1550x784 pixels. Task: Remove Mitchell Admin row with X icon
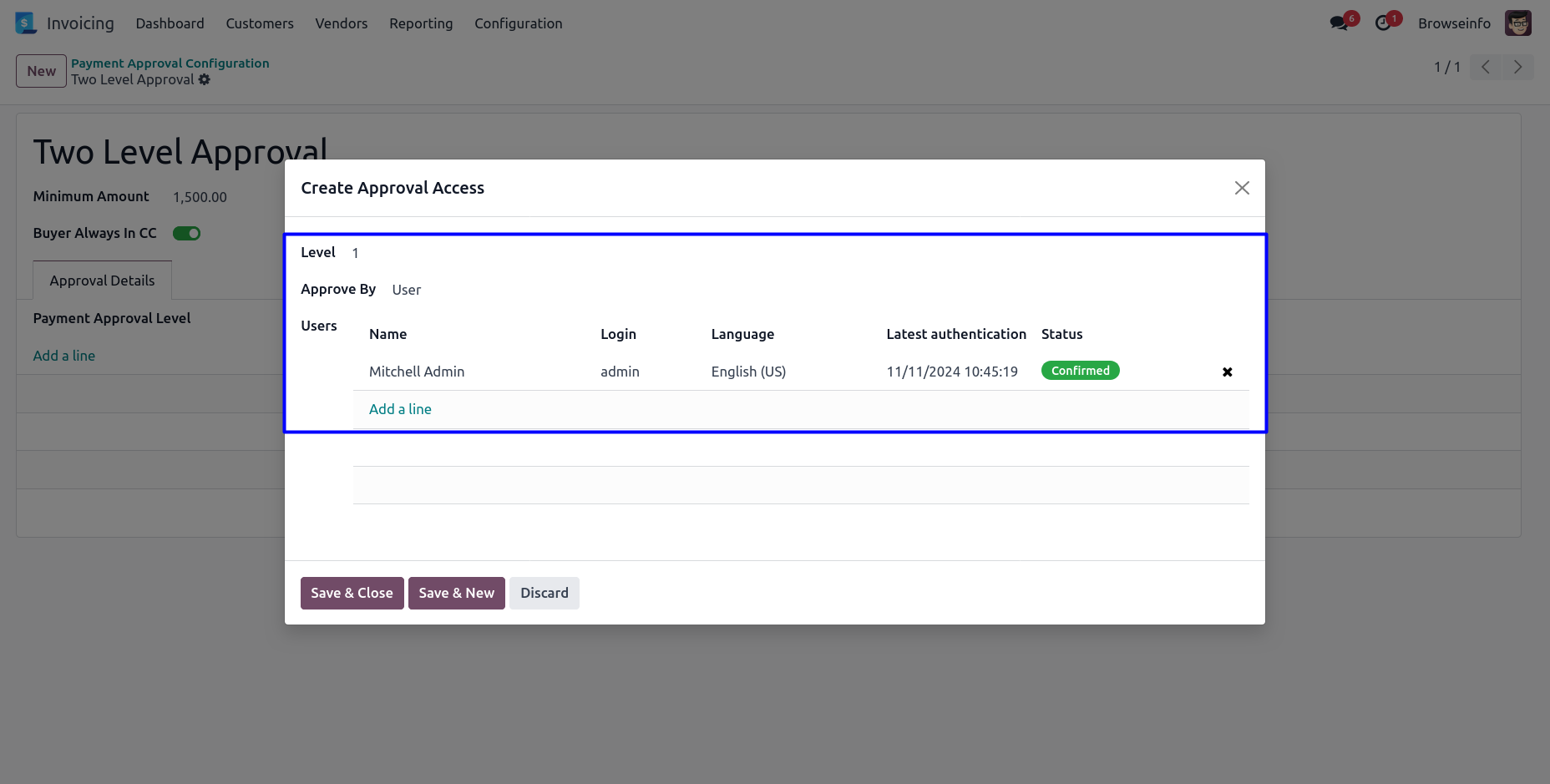coord(1227,372)
